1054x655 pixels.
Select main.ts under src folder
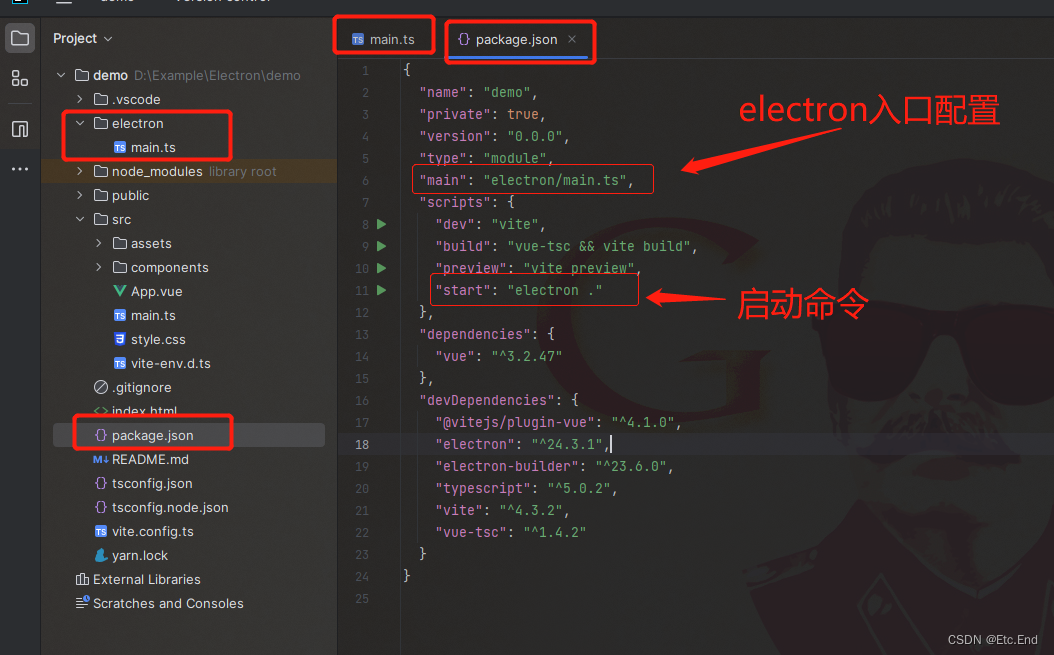pos(153,315)
